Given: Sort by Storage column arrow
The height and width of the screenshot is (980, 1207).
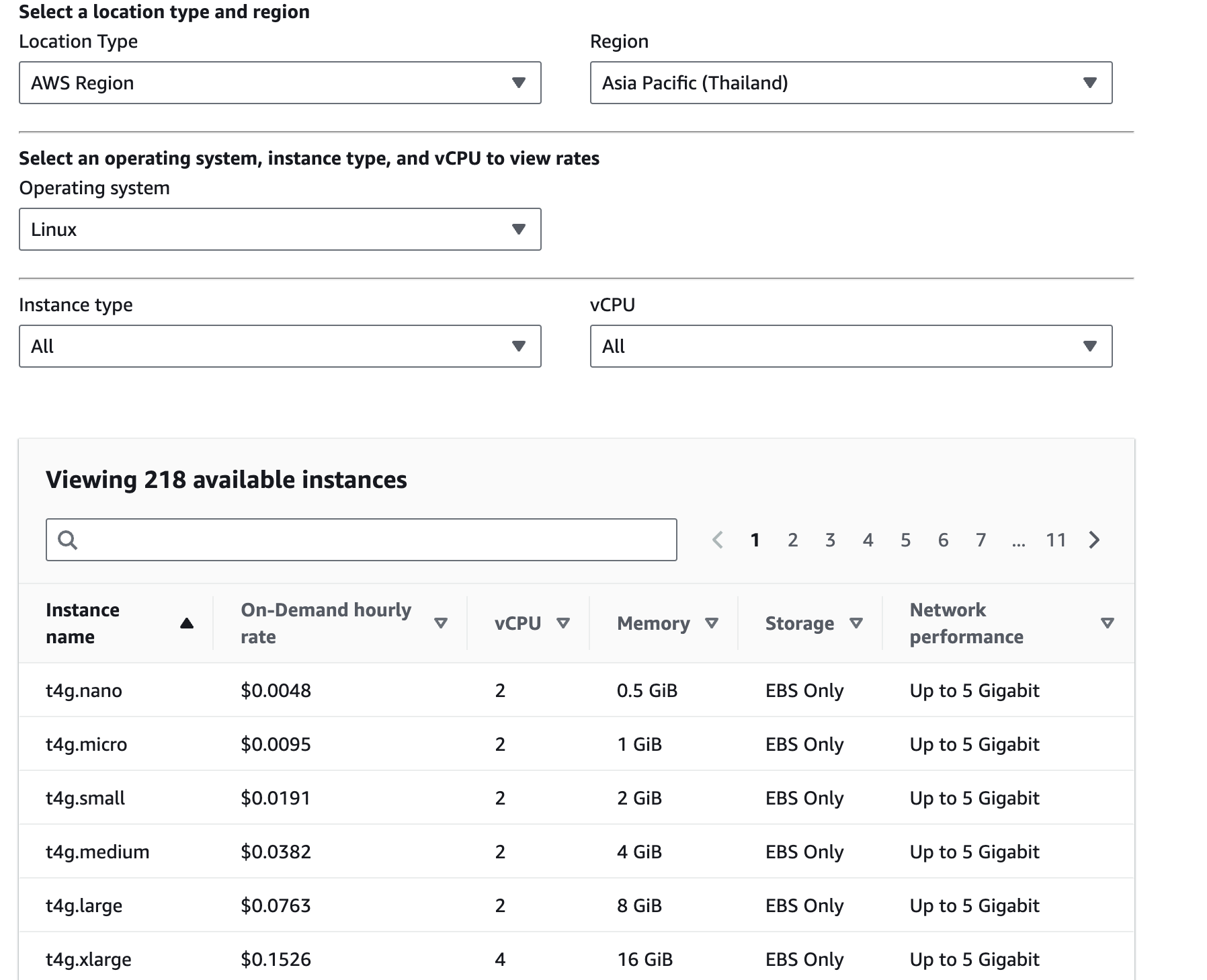Looking at the screenshot, I should [856, 623].
